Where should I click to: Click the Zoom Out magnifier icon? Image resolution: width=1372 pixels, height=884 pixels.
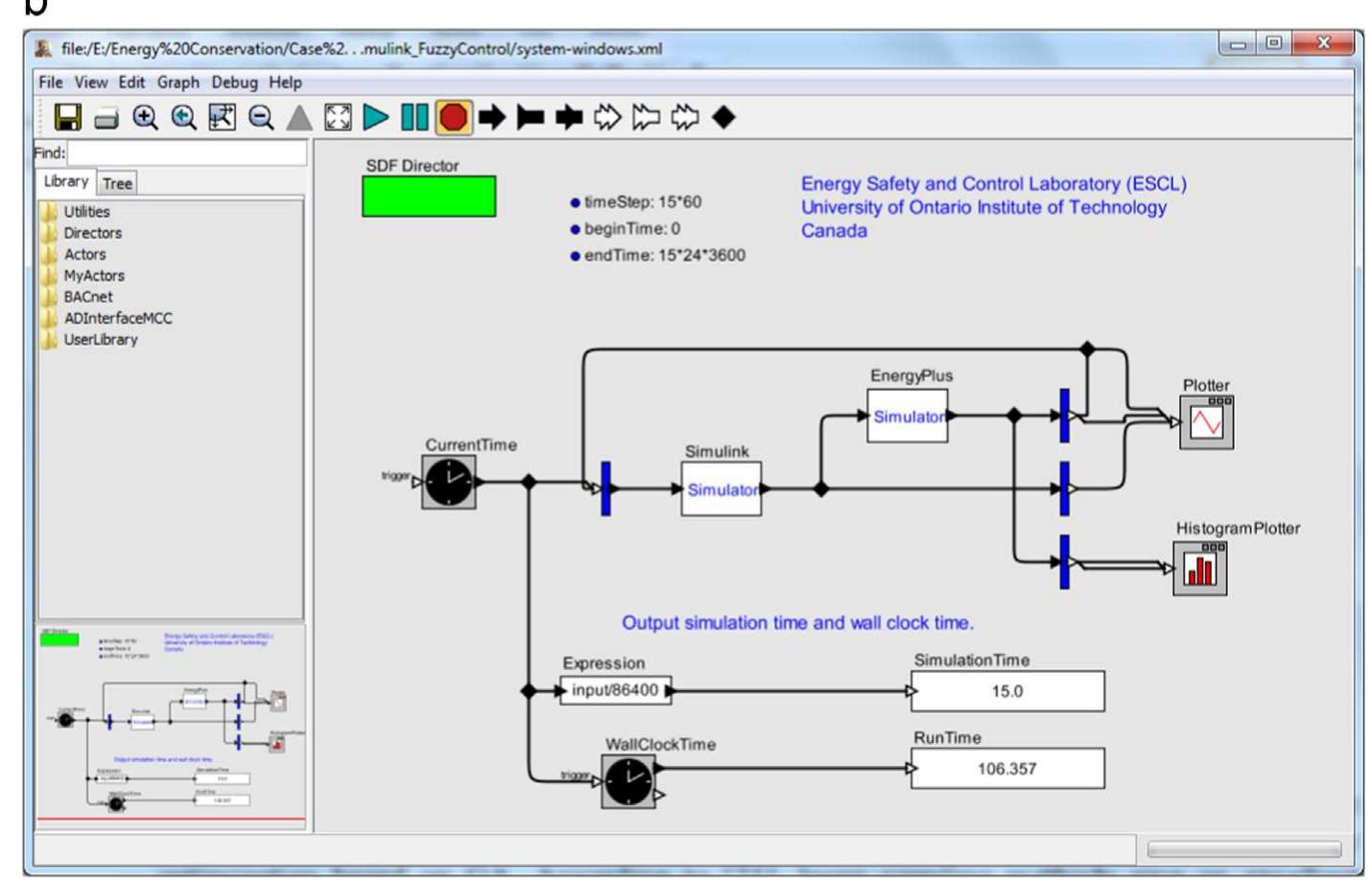tap(260, 118)
